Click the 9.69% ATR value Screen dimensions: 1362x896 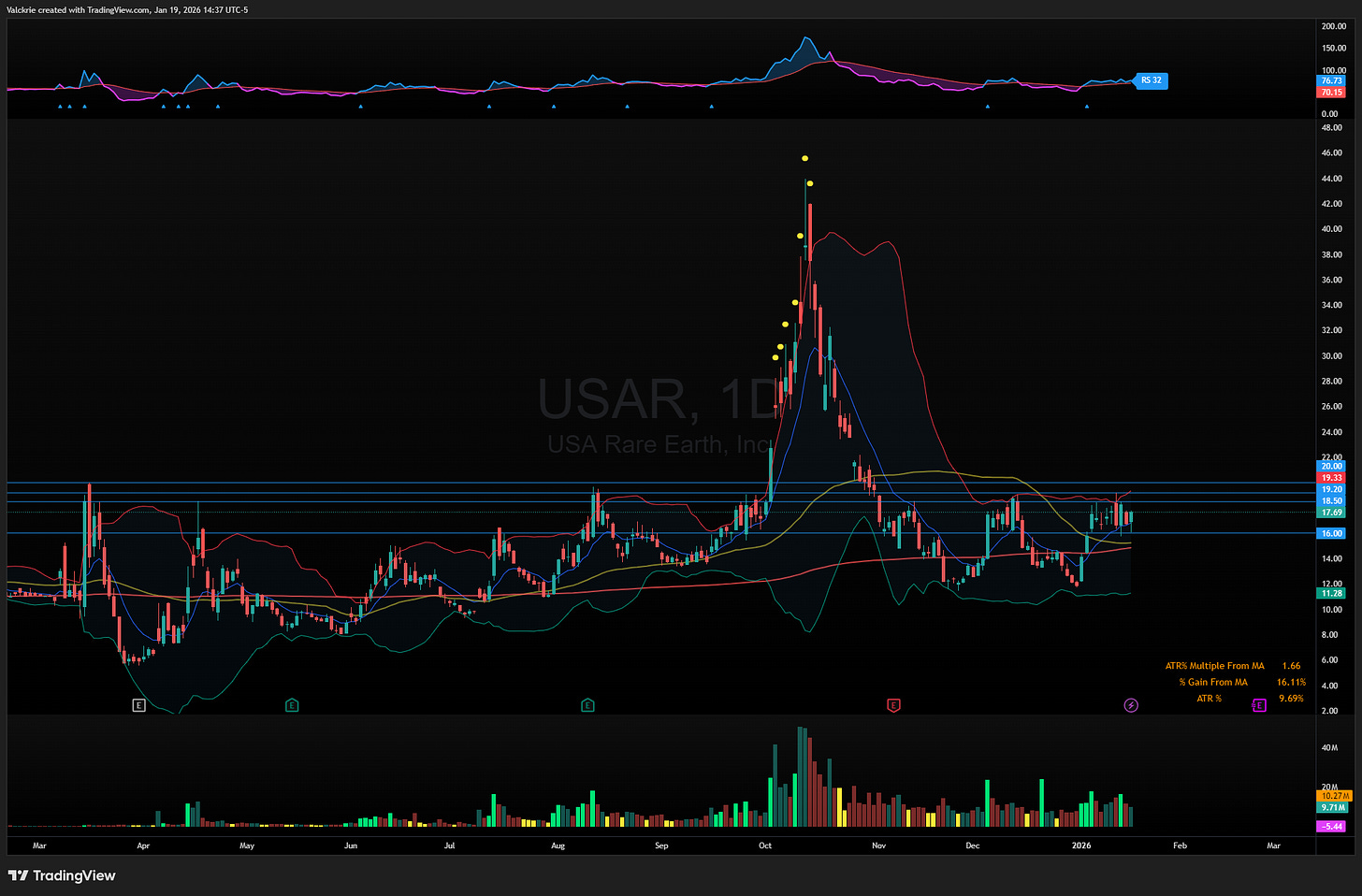point(1291,698)
